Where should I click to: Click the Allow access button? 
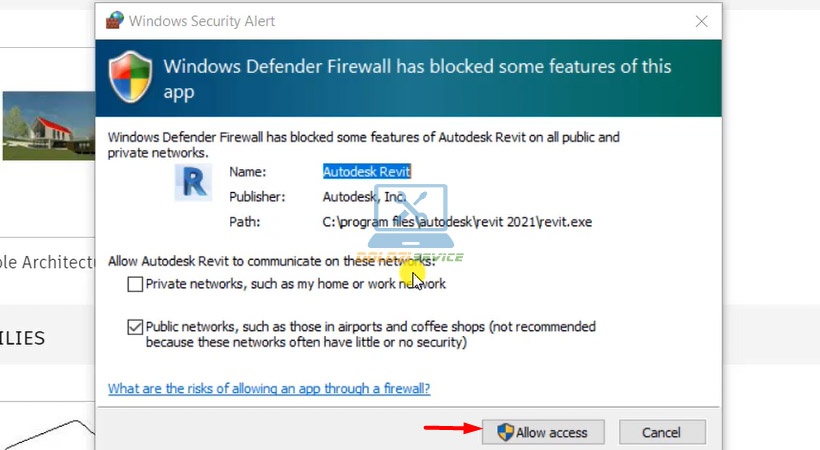543,432
